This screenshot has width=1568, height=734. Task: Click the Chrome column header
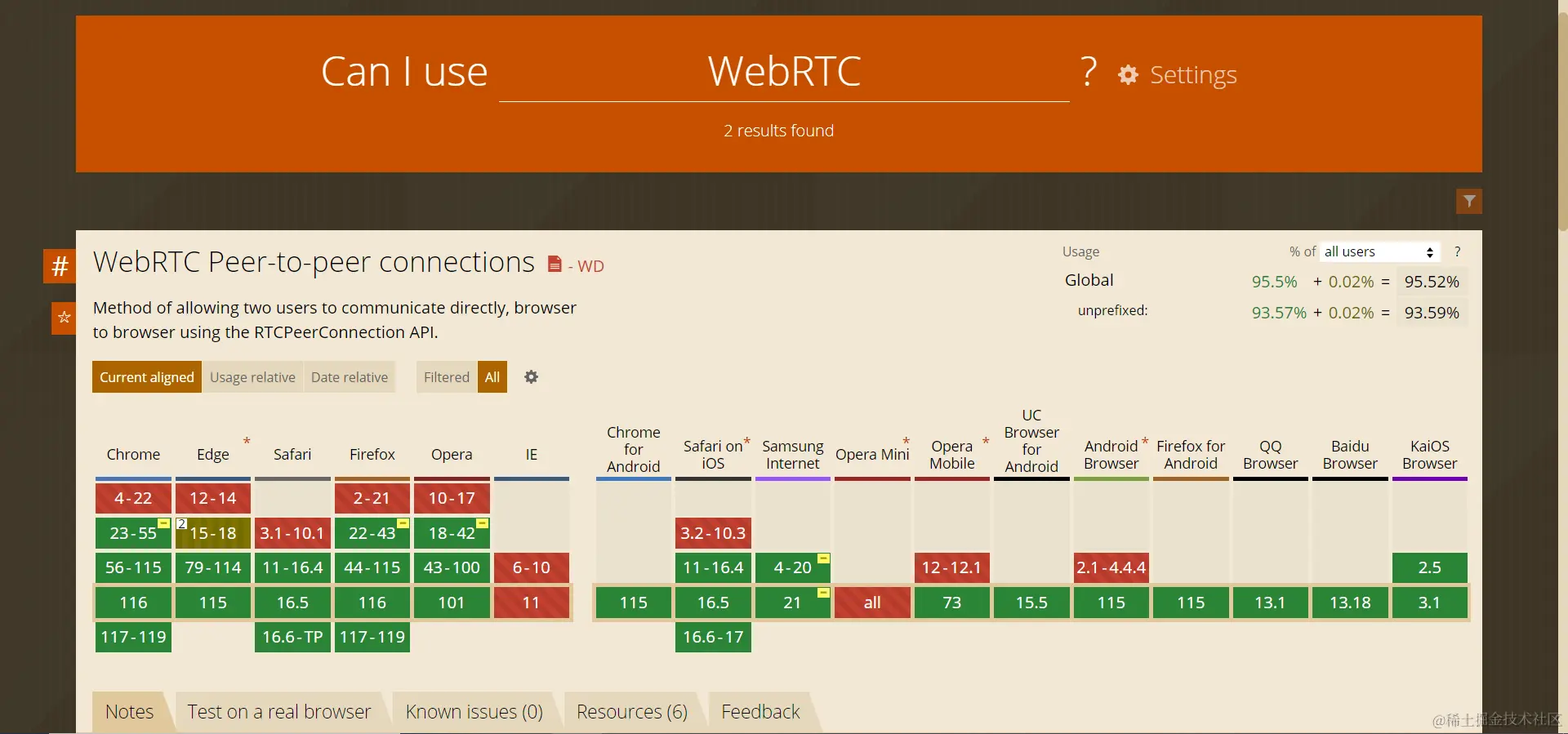[x=133, y=455]
